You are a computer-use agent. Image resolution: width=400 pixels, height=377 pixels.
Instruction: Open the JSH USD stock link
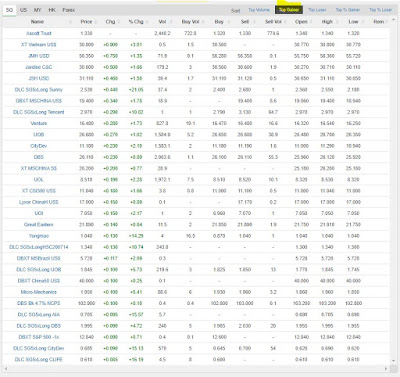tap(39, 78)
